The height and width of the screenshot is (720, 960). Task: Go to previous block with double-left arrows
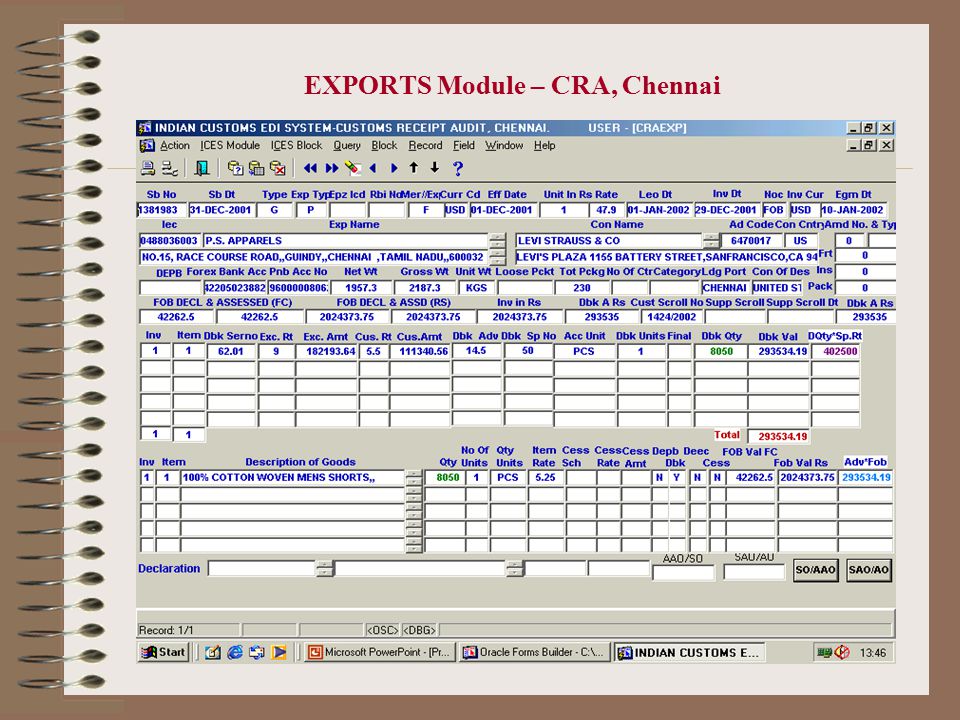tap(310, 168)
